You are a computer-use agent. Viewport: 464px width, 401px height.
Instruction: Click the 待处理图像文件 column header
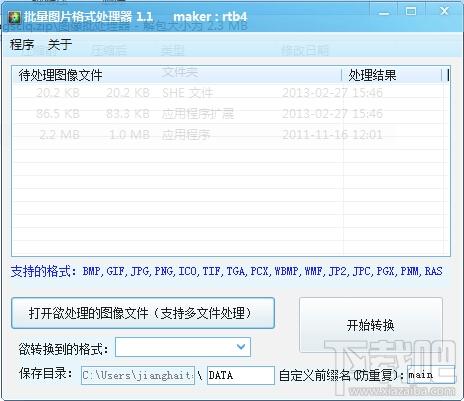(x=176, y=75)
